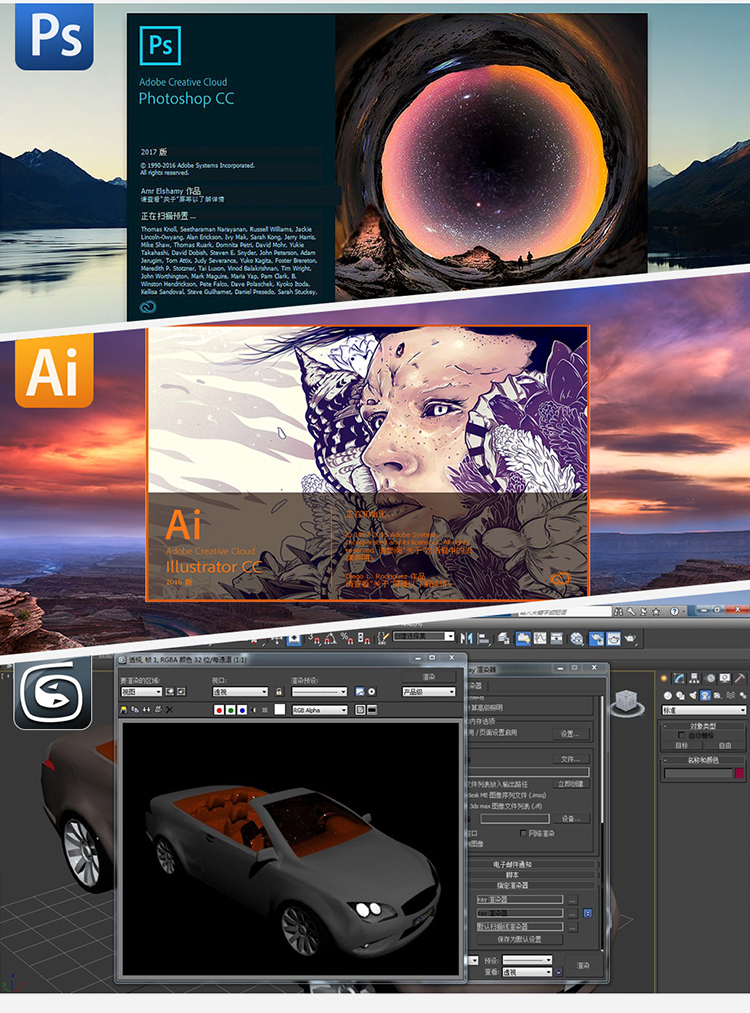
Task: Open the 产品级 production dropdown
Action: 429,692
